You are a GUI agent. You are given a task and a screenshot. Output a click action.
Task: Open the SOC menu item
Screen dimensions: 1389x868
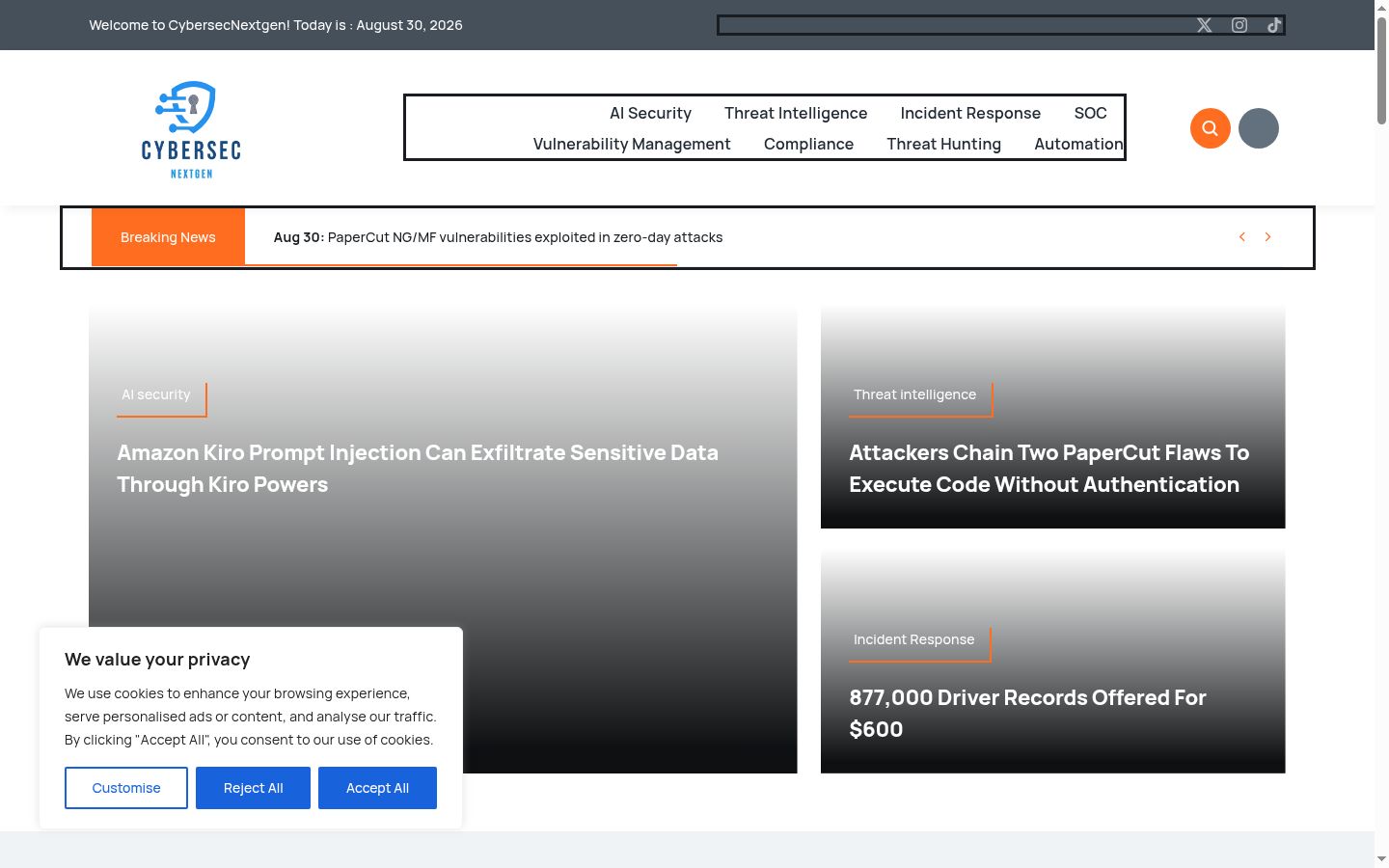[1091, 113]
